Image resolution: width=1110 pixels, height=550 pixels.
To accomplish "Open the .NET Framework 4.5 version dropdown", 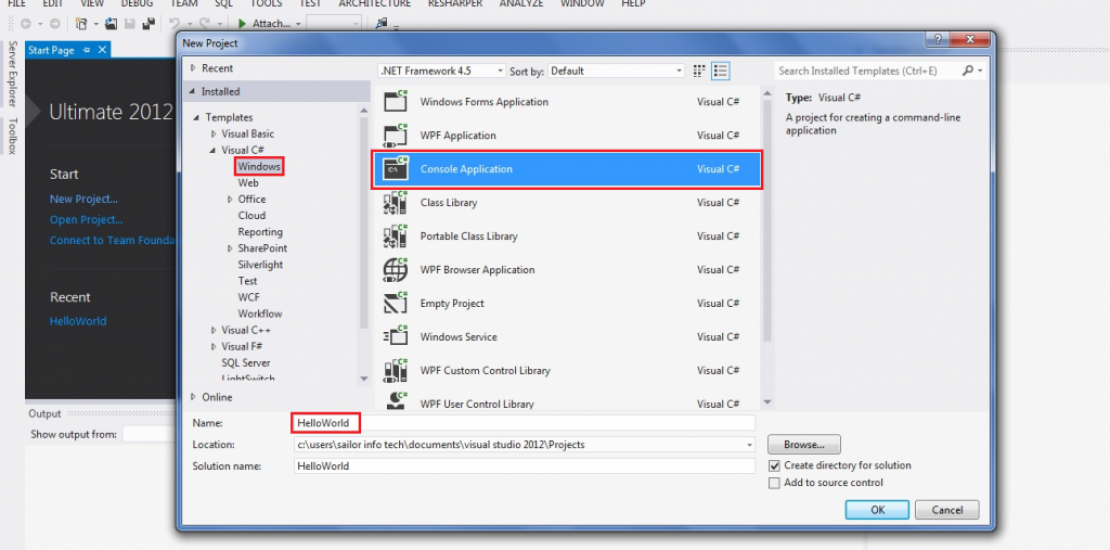I will tap(442, 71).
